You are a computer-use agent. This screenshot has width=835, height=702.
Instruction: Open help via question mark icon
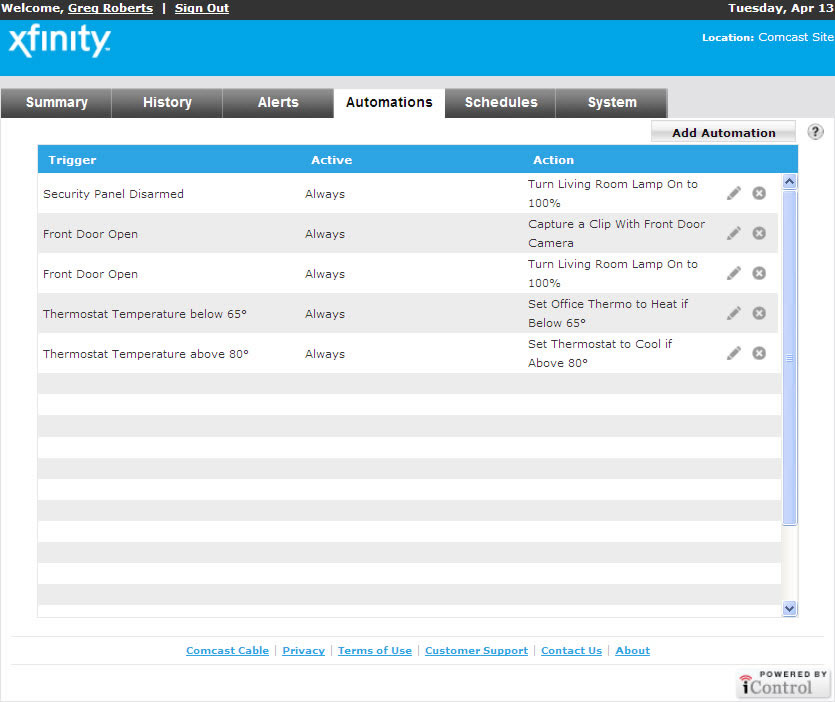tap(815, 132)
